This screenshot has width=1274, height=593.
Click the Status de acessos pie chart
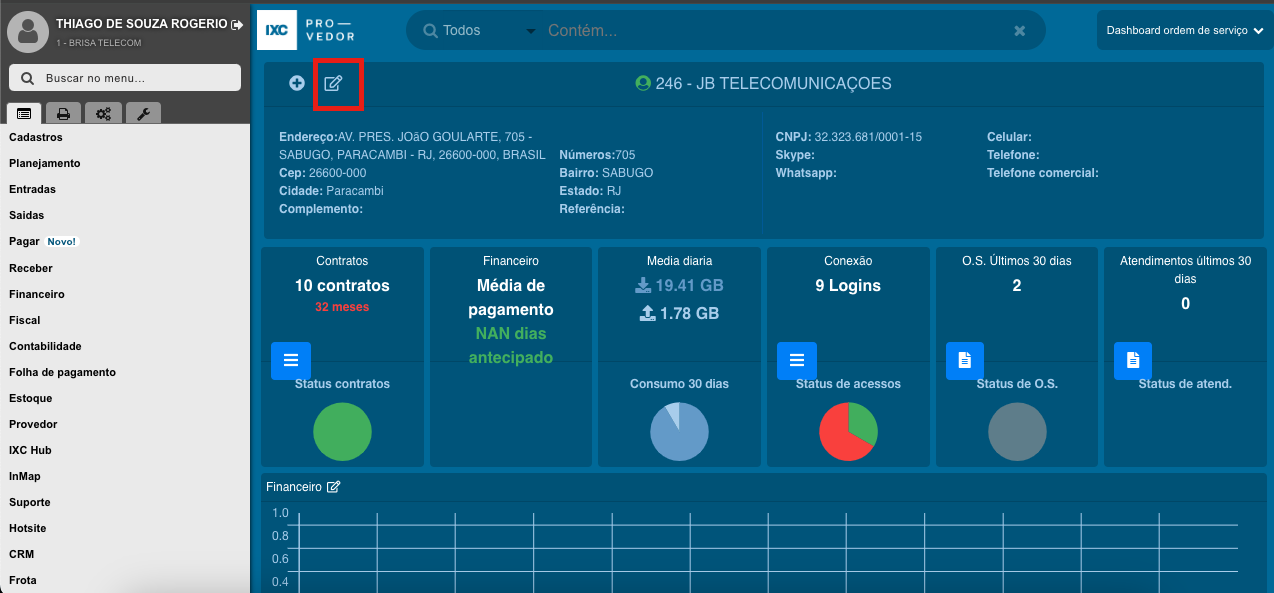[x=848, y=432]
